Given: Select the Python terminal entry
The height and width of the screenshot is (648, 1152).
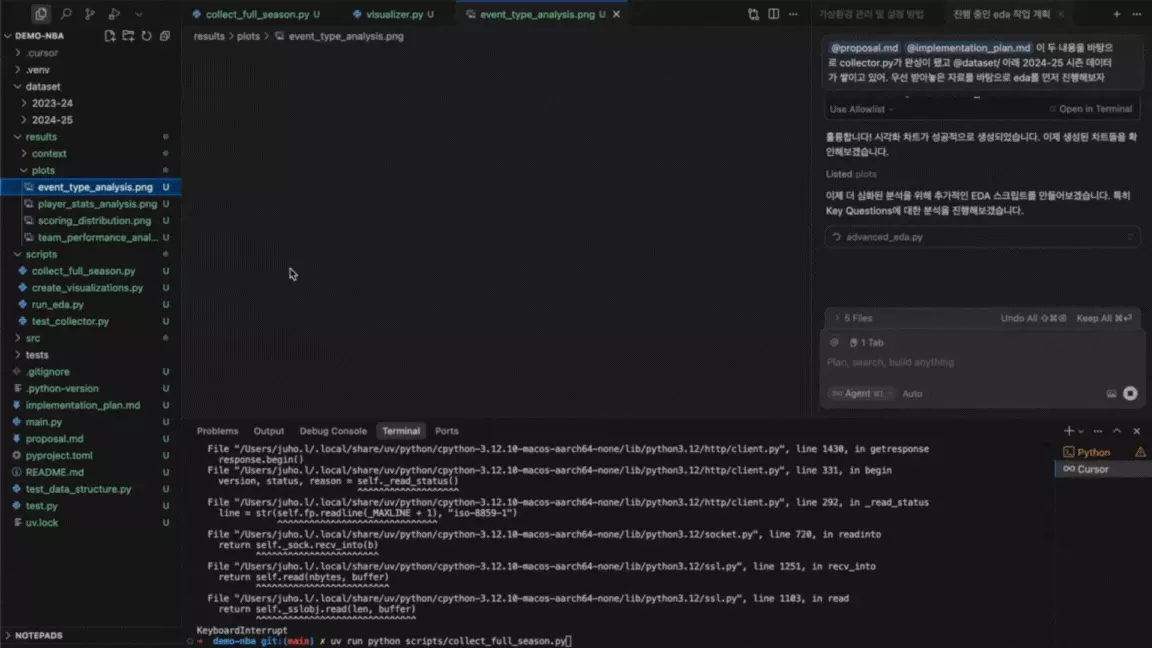Looking at the screenshot, I should tap(1094, 453).
